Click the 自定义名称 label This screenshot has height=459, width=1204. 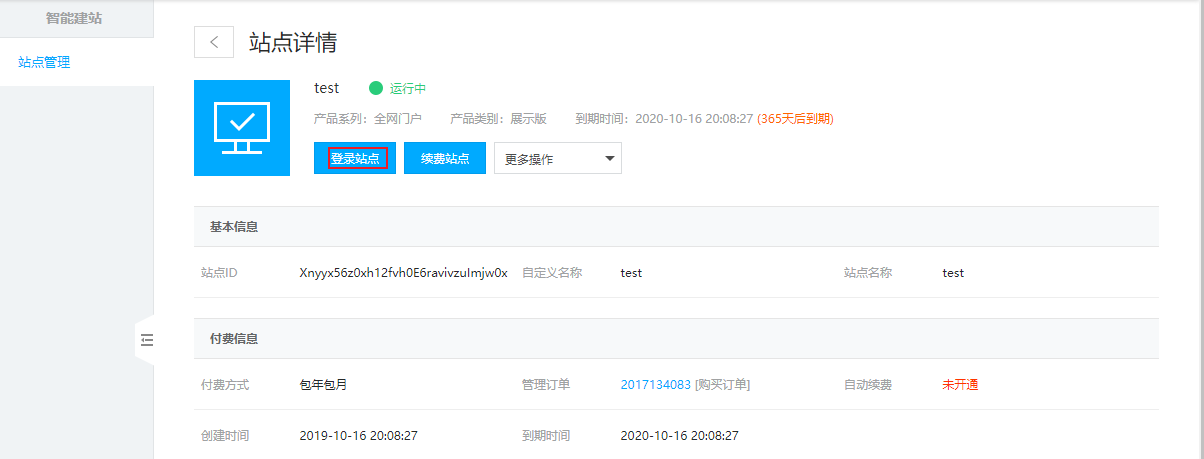click(x=551, y=272)
